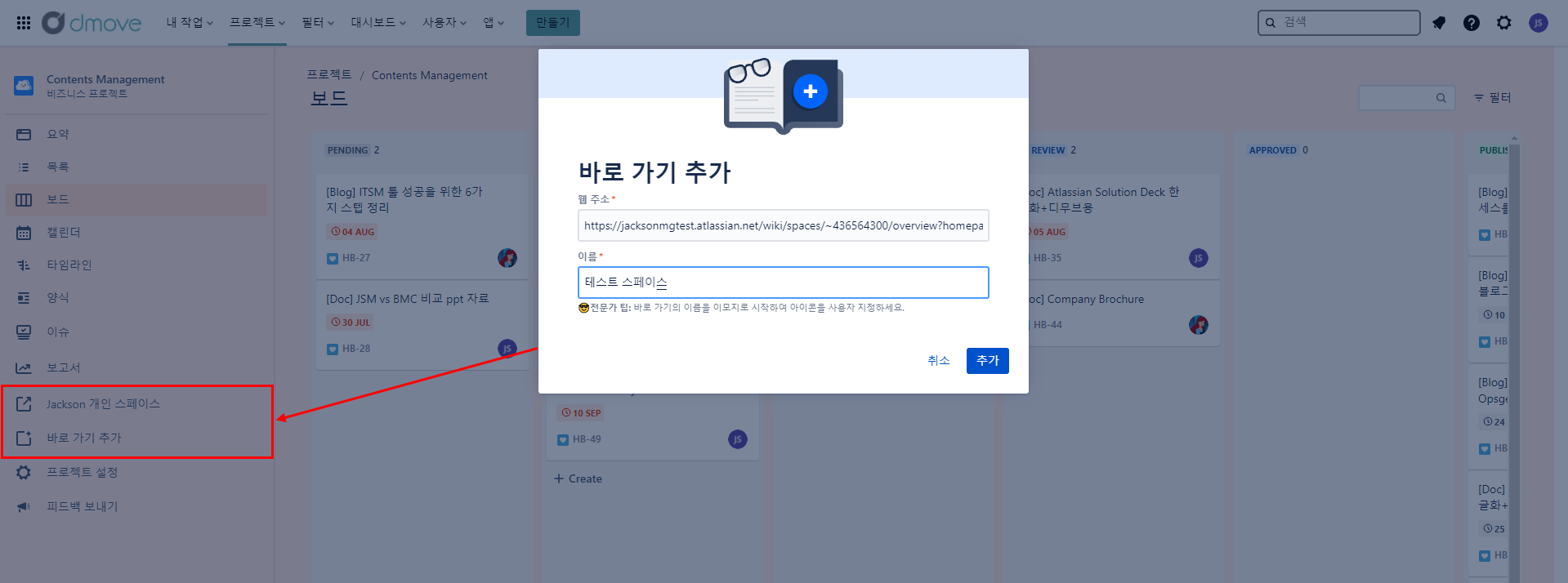Select 보드 in the sidebar
Image resolution: width=1568 pixels, height=583 pixels.
pos(136,199)
